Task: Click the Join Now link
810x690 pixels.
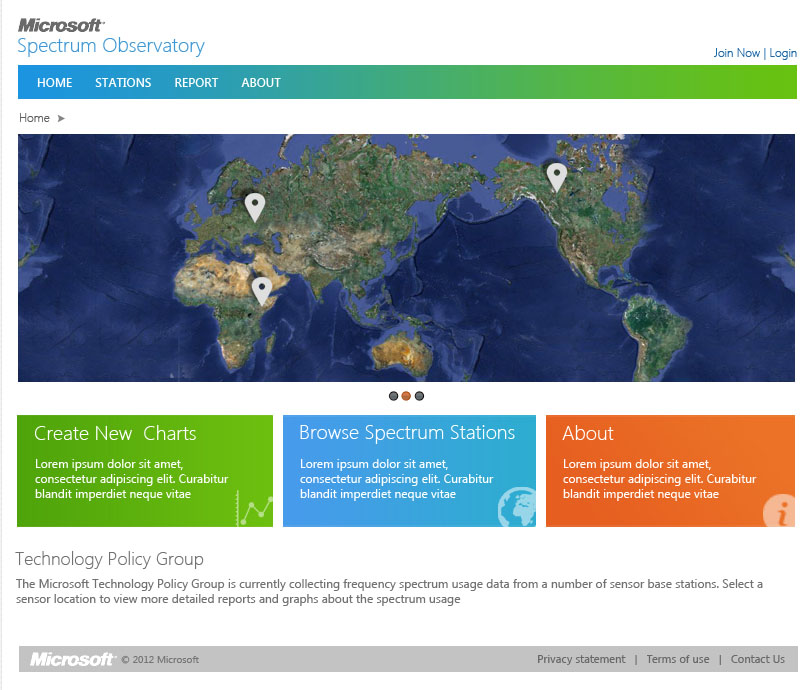Action: coord(736,53)
